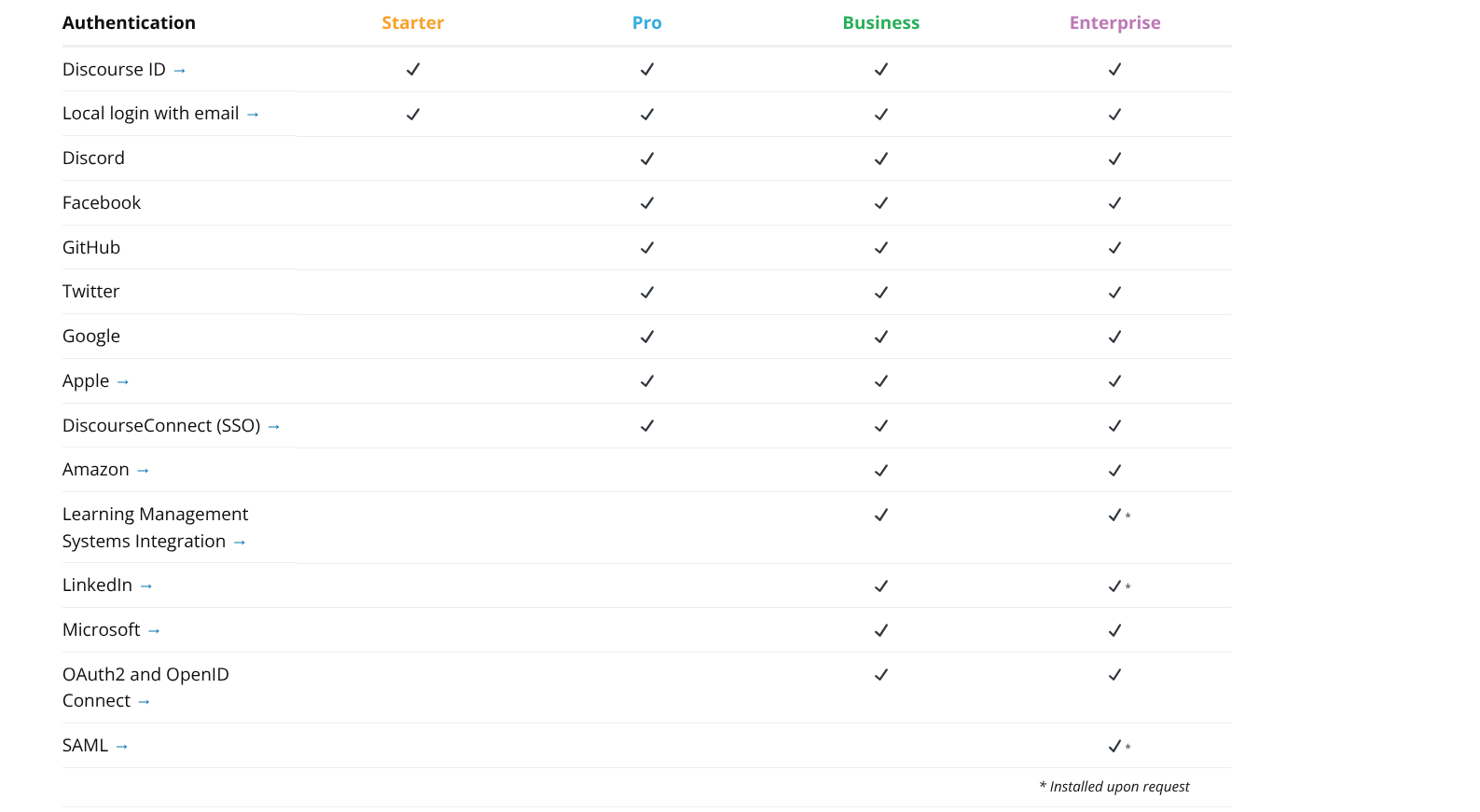Click the arrow next to Microsoft
This screenshot has height=812, width=1480.
tap(154, 631)
